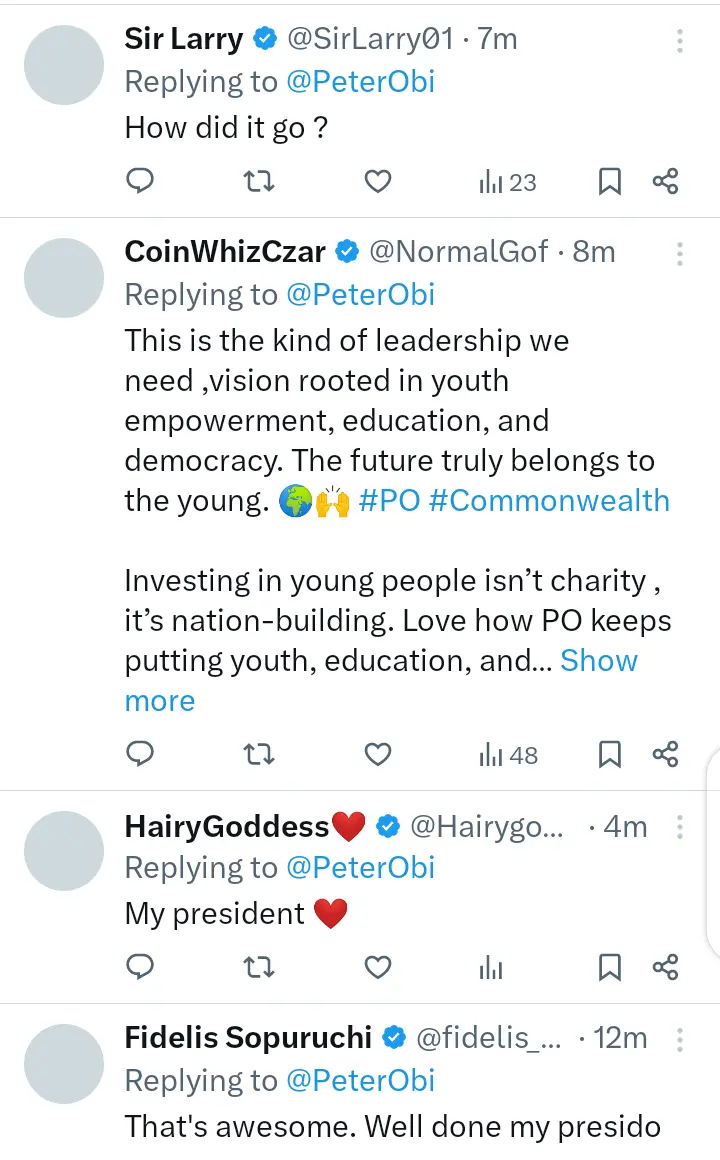Expand CoinWhizCzar's tweet with Show more

[598, 661]
